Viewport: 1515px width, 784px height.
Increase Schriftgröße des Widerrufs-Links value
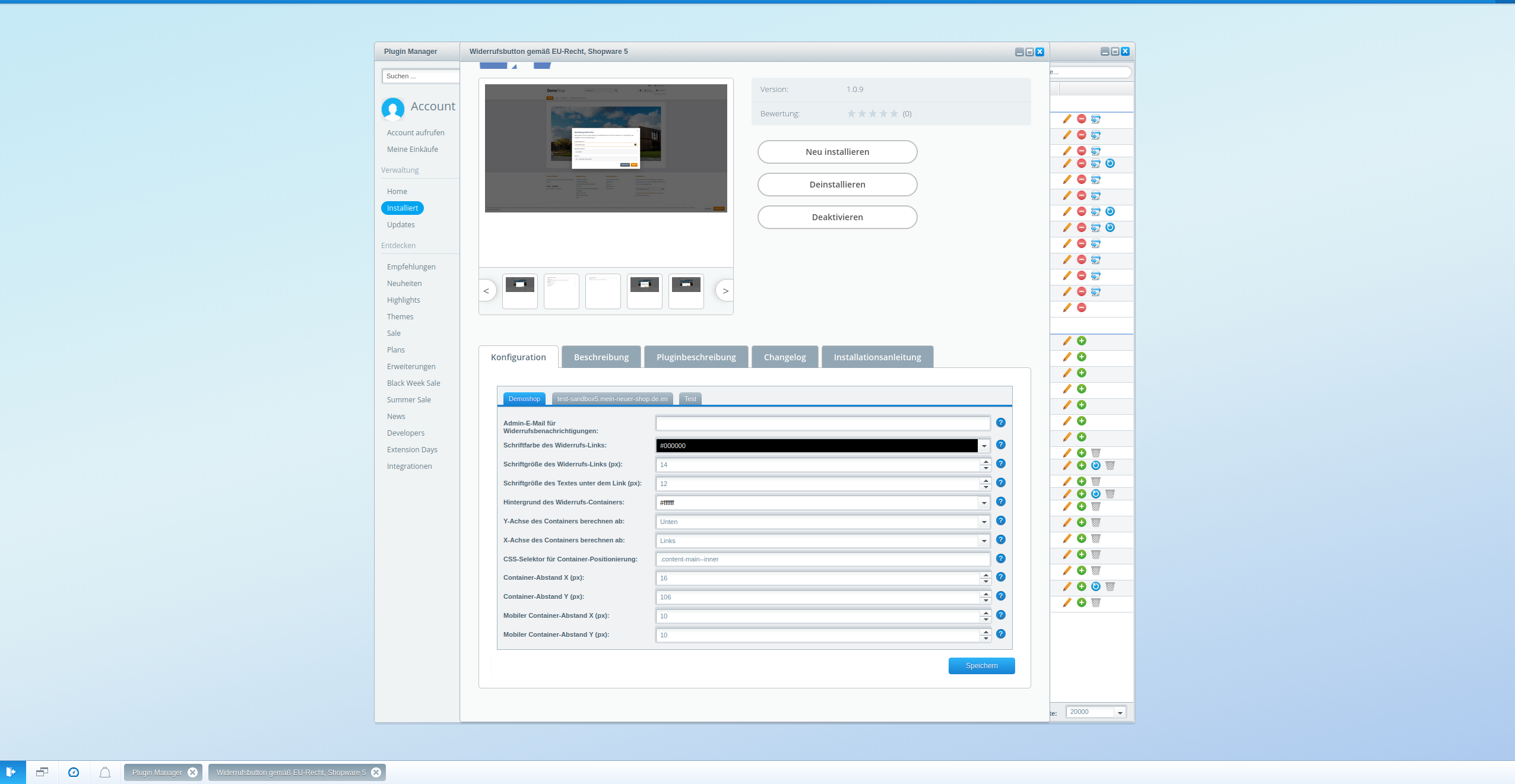(x=985, y=462)
